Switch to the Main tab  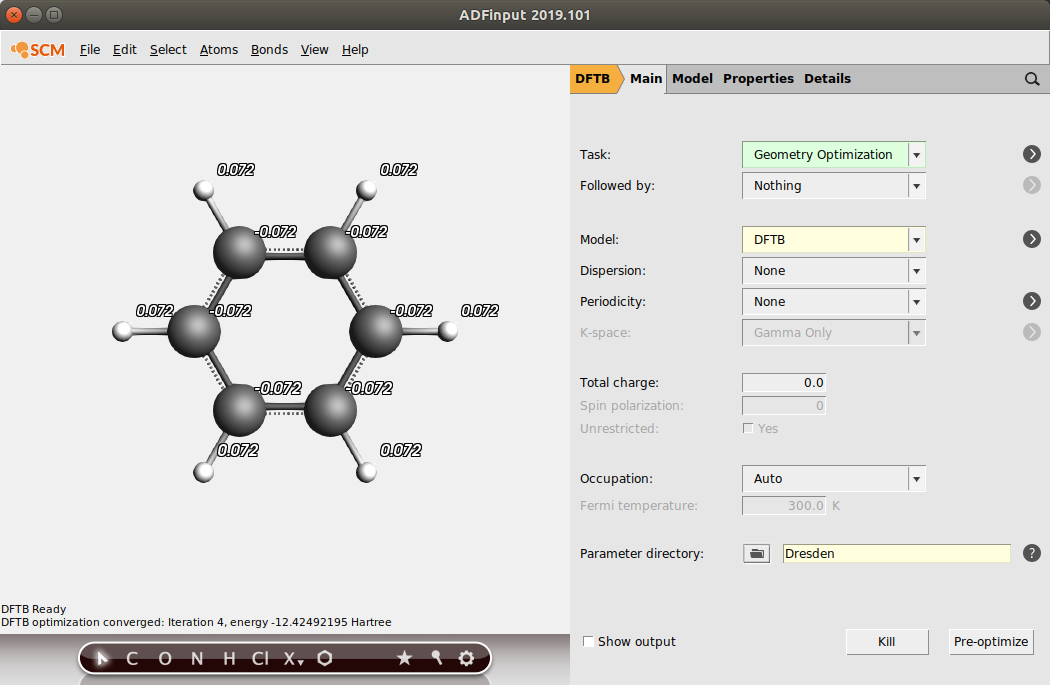click(646, 79)
